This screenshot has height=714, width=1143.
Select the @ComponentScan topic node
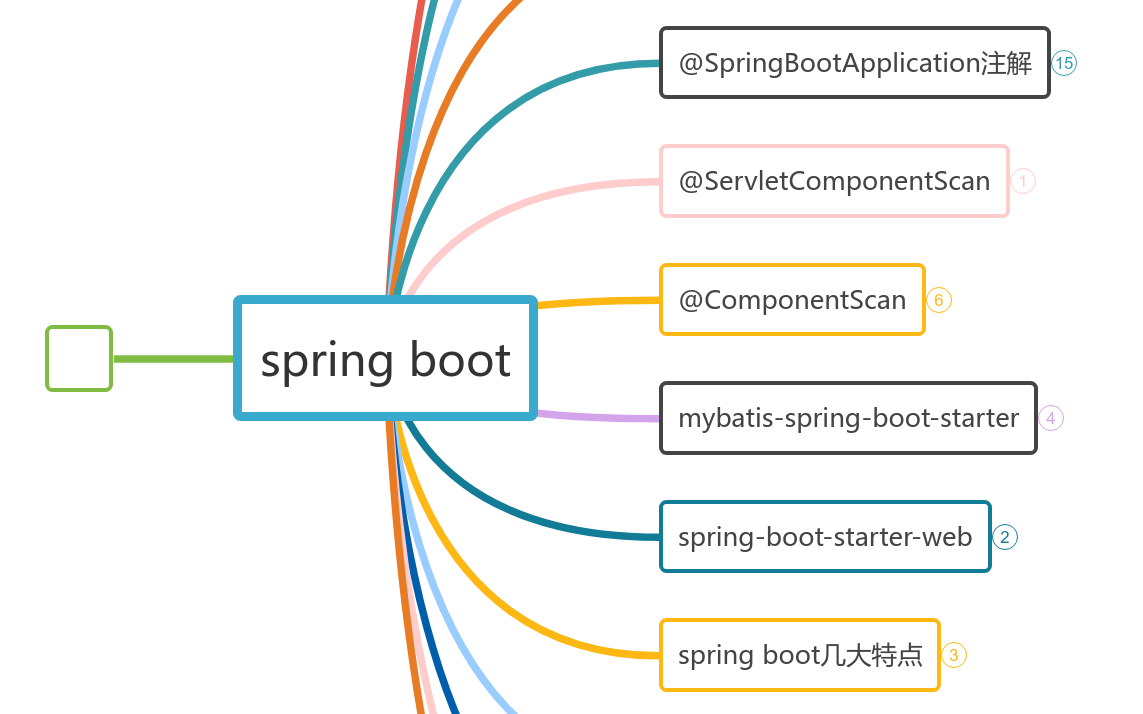tap(792, 299)
